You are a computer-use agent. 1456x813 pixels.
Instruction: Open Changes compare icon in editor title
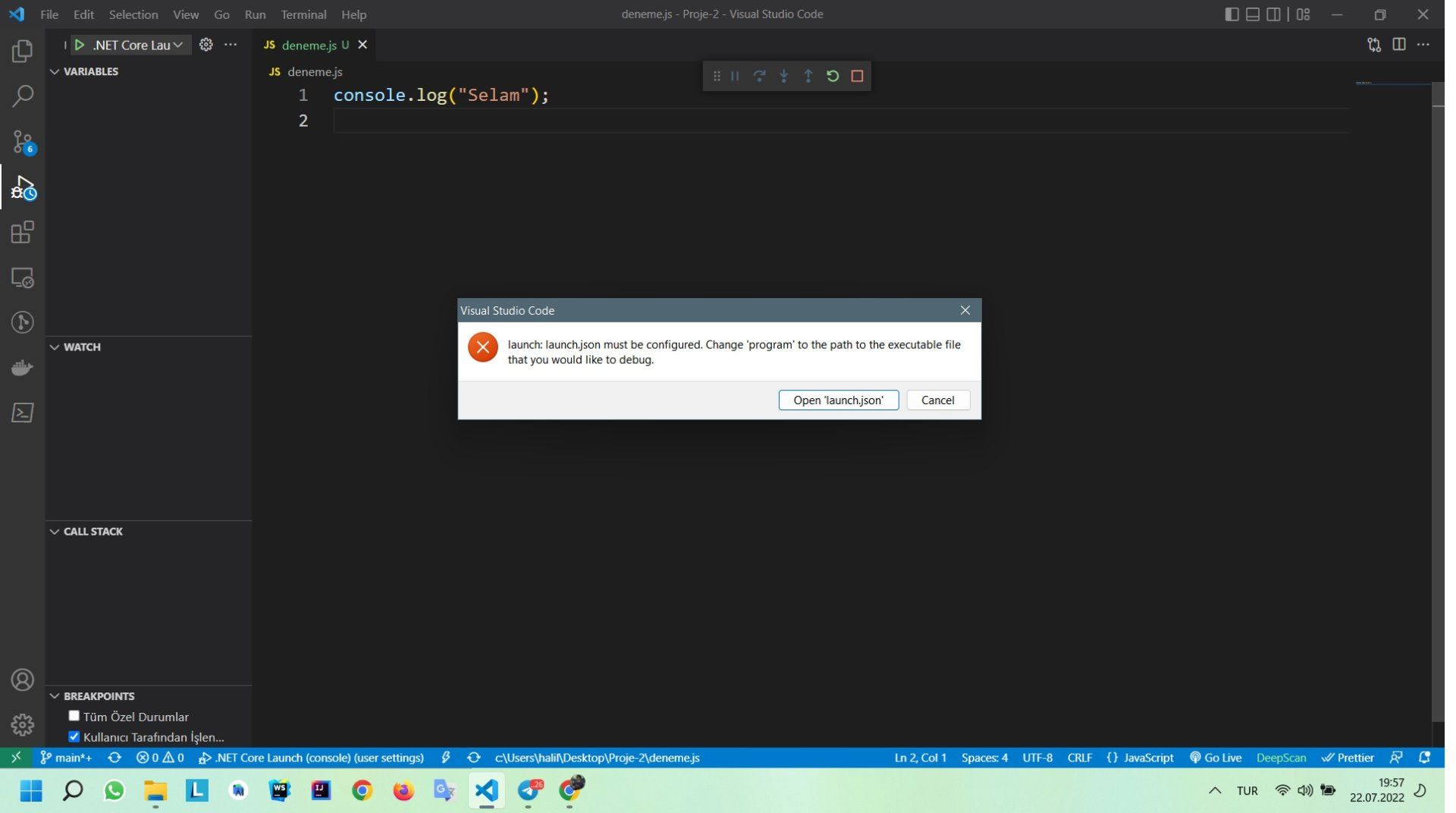click(x=1374, y=45)
